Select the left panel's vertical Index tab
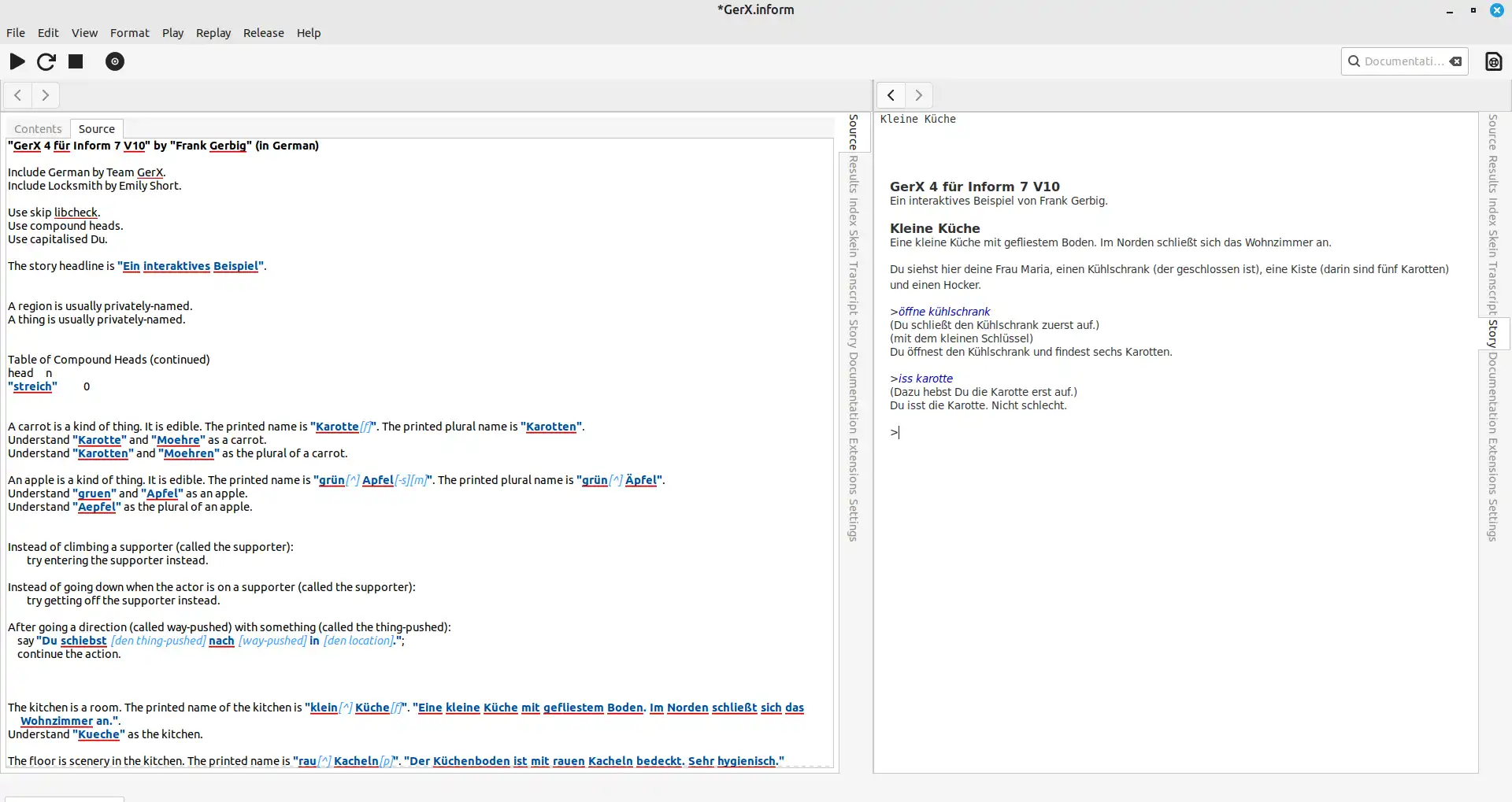The height and width of the screenshot is (802, 1512). [854, 212]
